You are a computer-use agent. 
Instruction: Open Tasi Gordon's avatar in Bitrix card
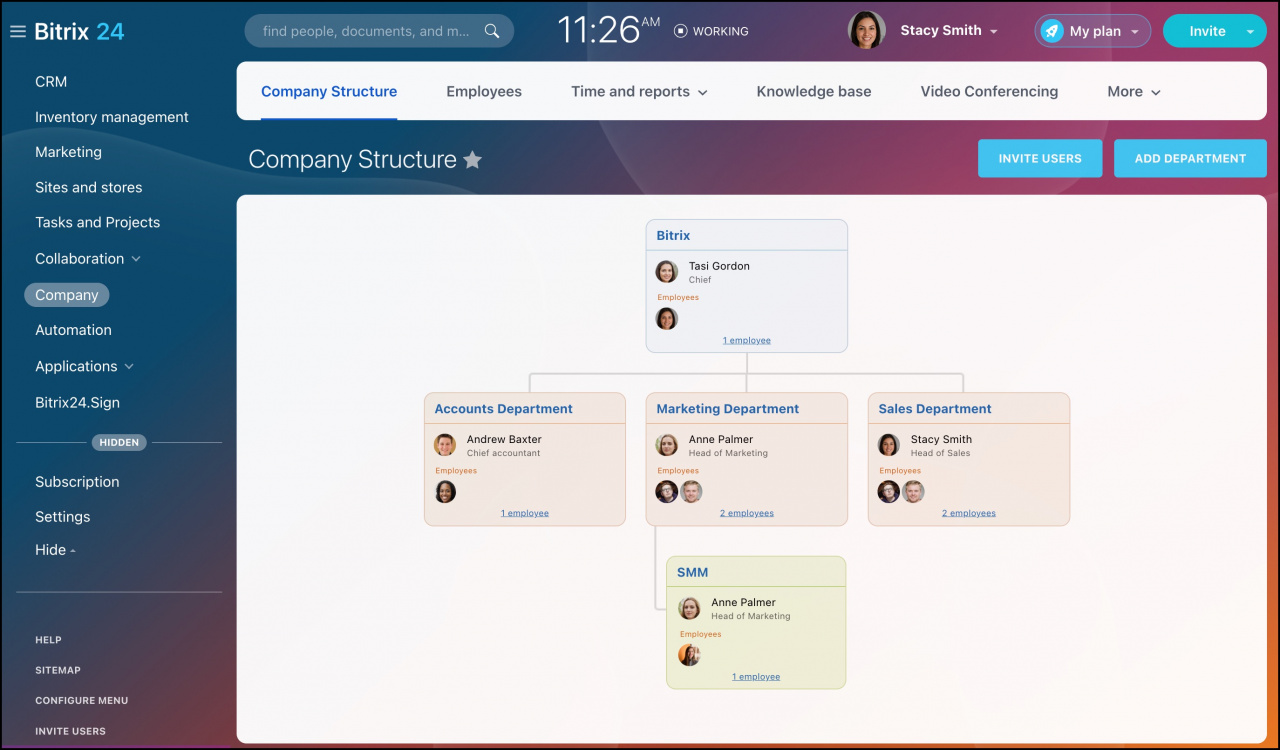click(x=667, y=271)
